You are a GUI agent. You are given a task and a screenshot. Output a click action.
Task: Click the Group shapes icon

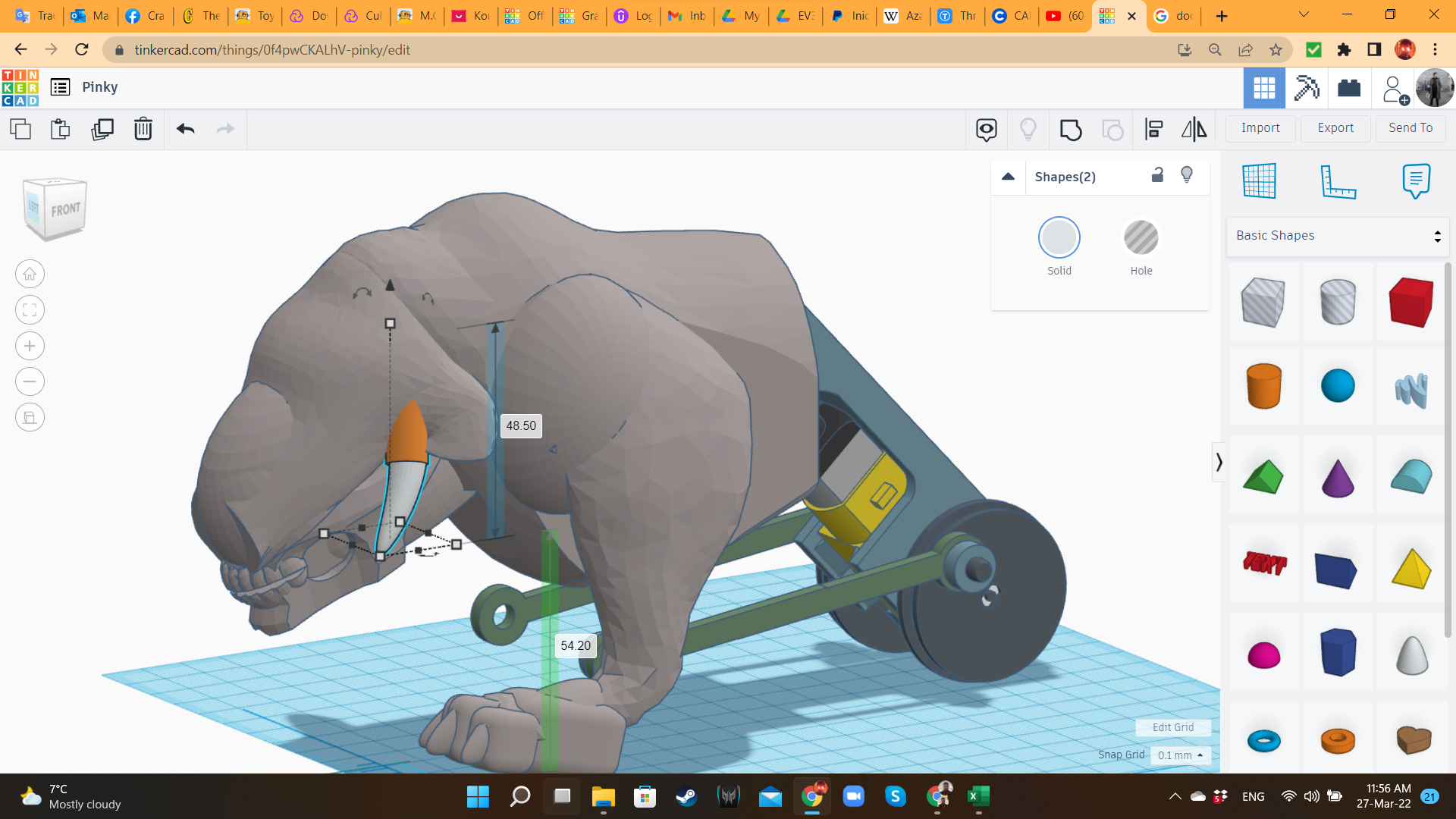click(1070, 130)
